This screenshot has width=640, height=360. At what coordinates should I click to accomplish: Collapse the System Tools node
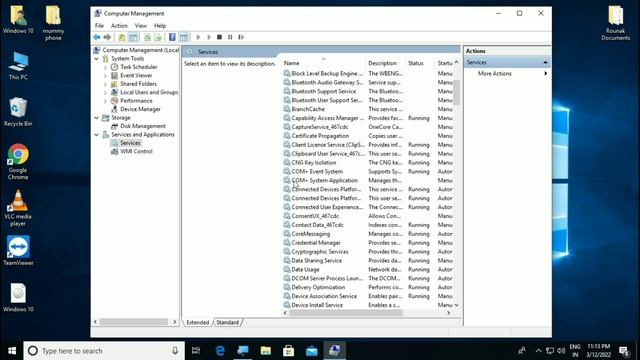pos(97,59)
